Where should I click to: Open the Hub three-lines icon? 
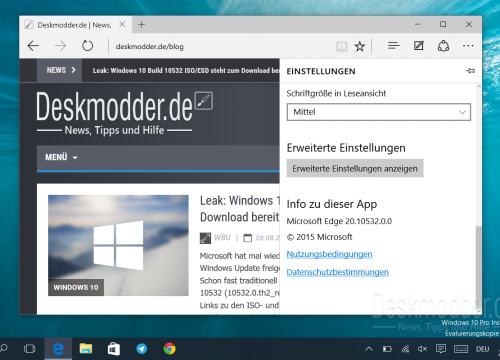click(394, 46)
